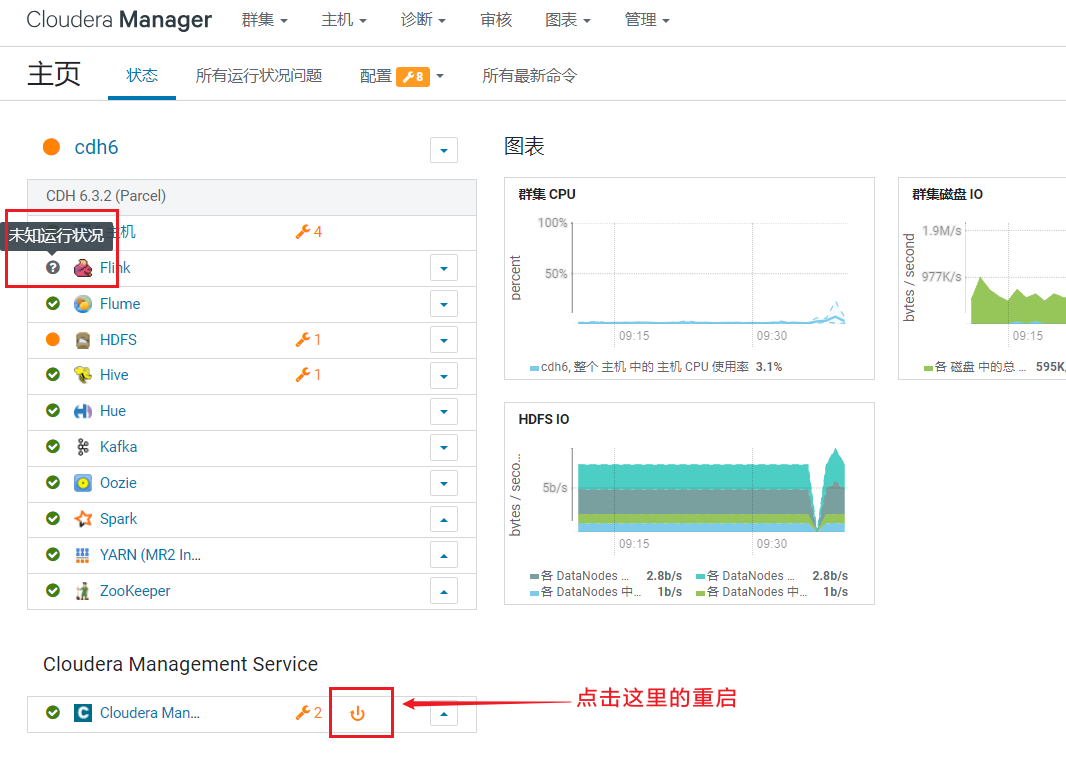Open the Hive service actions dropdown
This screenshot has height=774, width=1066.
[444, 375]
